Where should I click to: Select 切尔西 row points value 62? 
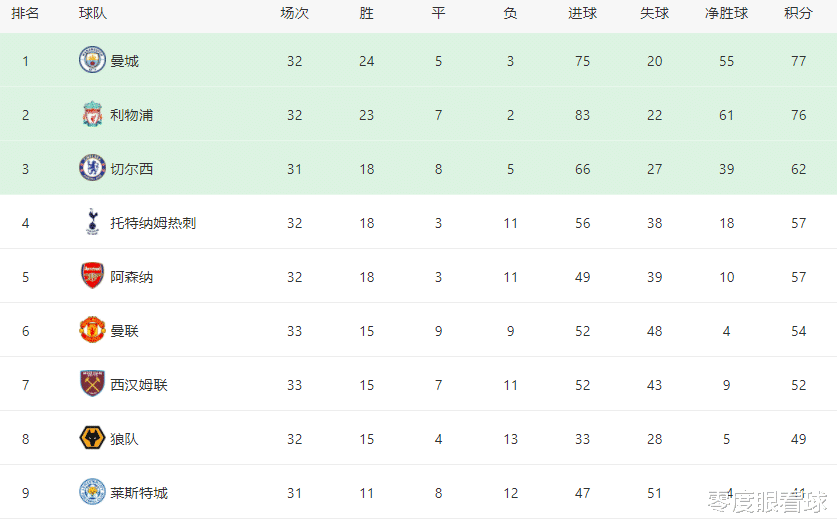[x=798, y=169]
